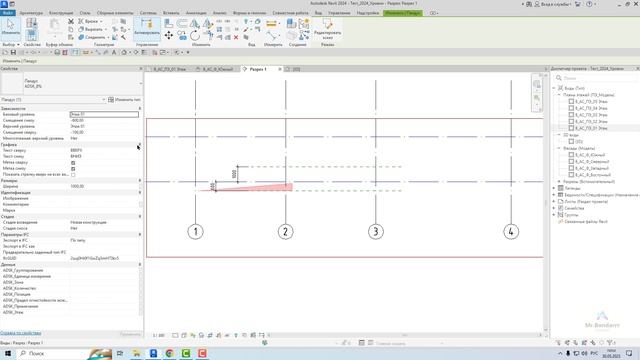Click the selection filter status bar icon
Image resolution: width=640 pixels, height=360 pixels.
click(611, 343)
